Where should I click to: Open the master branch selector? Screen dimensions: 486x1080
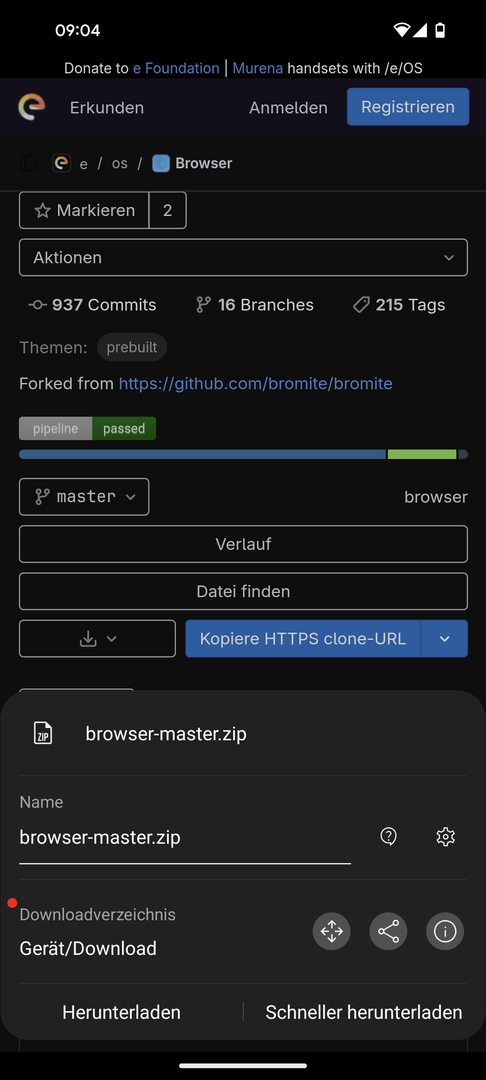pos(84,497)
